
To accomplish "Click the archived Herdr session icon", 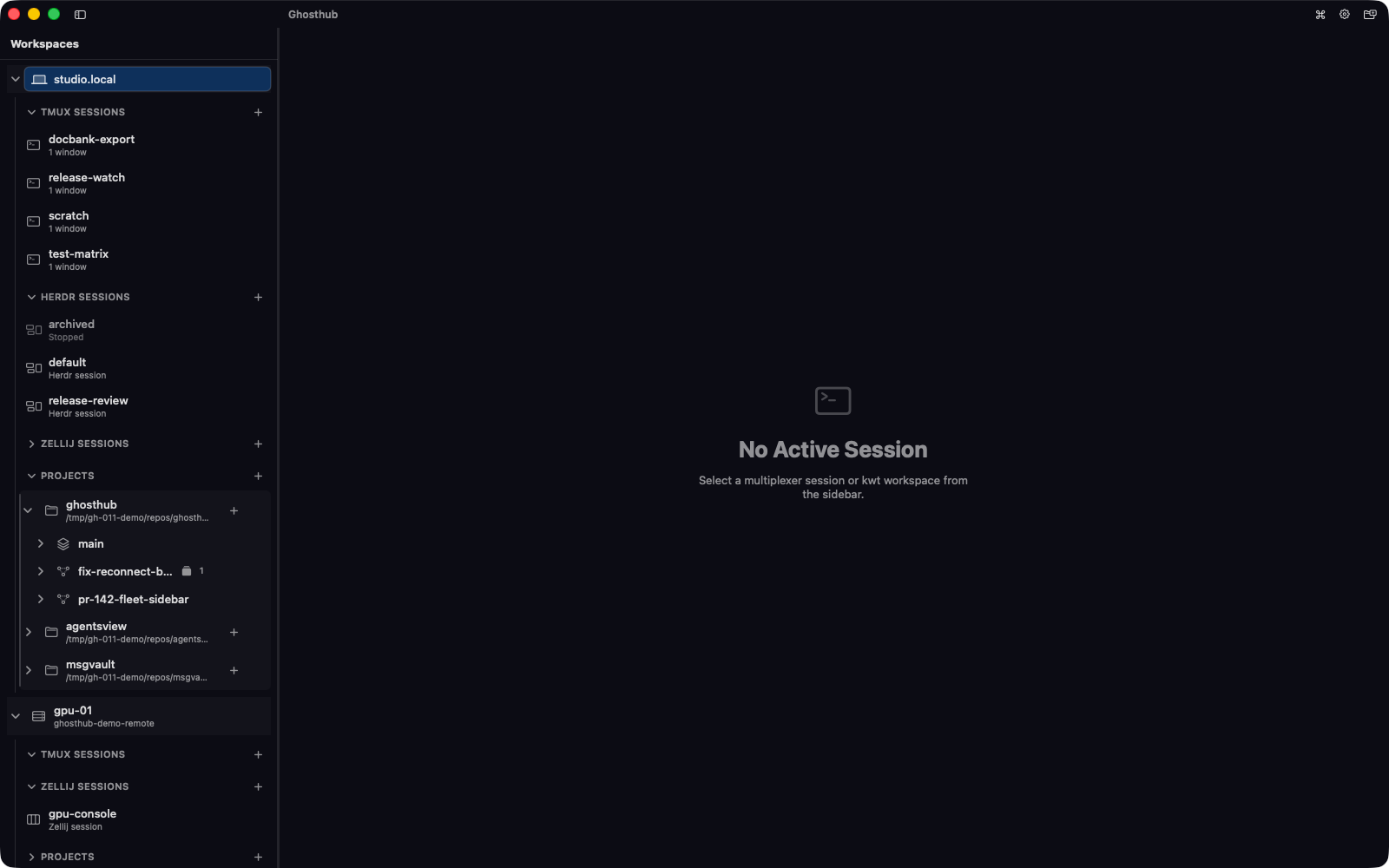I will click(x=34, y=330).
